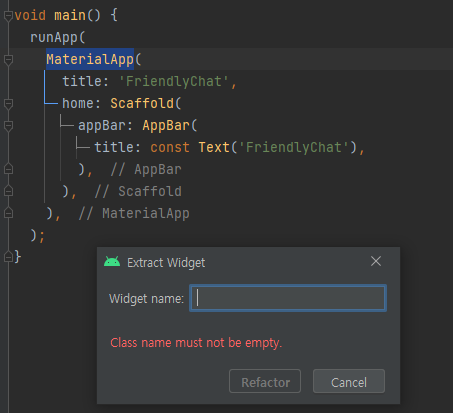This screenshot has width=453, height=413.
Task: Click runApp( in the code
Action: point(58,37)
